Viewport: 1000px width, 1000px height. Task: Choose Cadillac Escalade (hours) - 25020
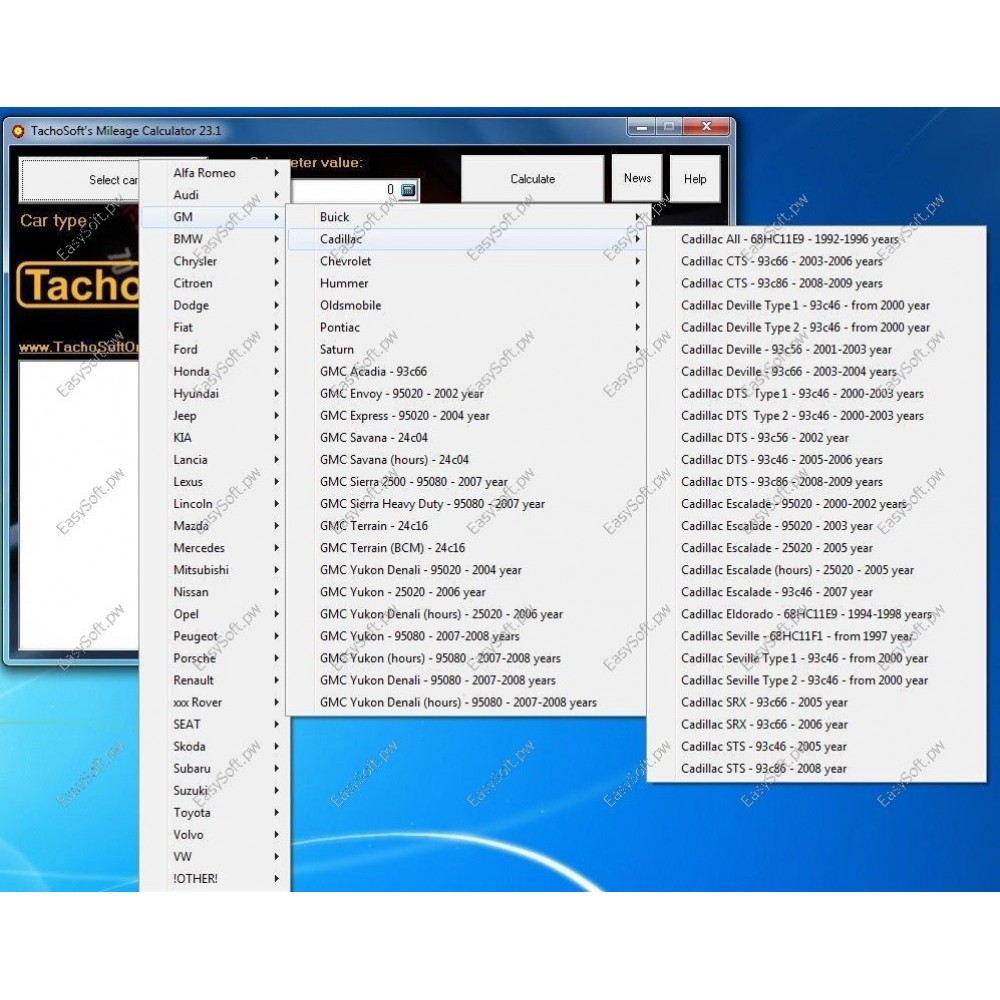click(x=816, y=570)
